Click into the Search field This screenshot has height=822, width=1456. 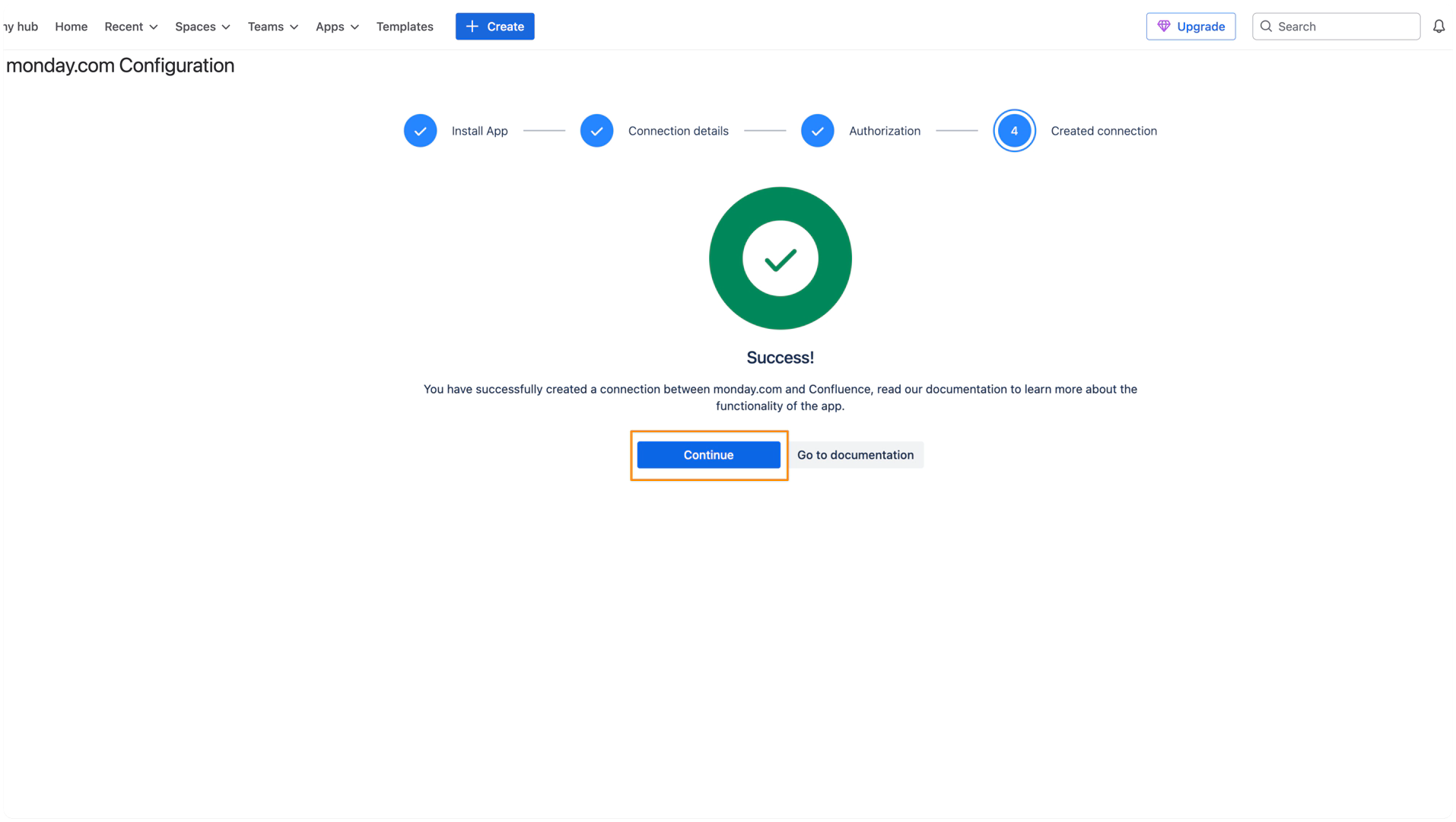tap(1336, 27)
